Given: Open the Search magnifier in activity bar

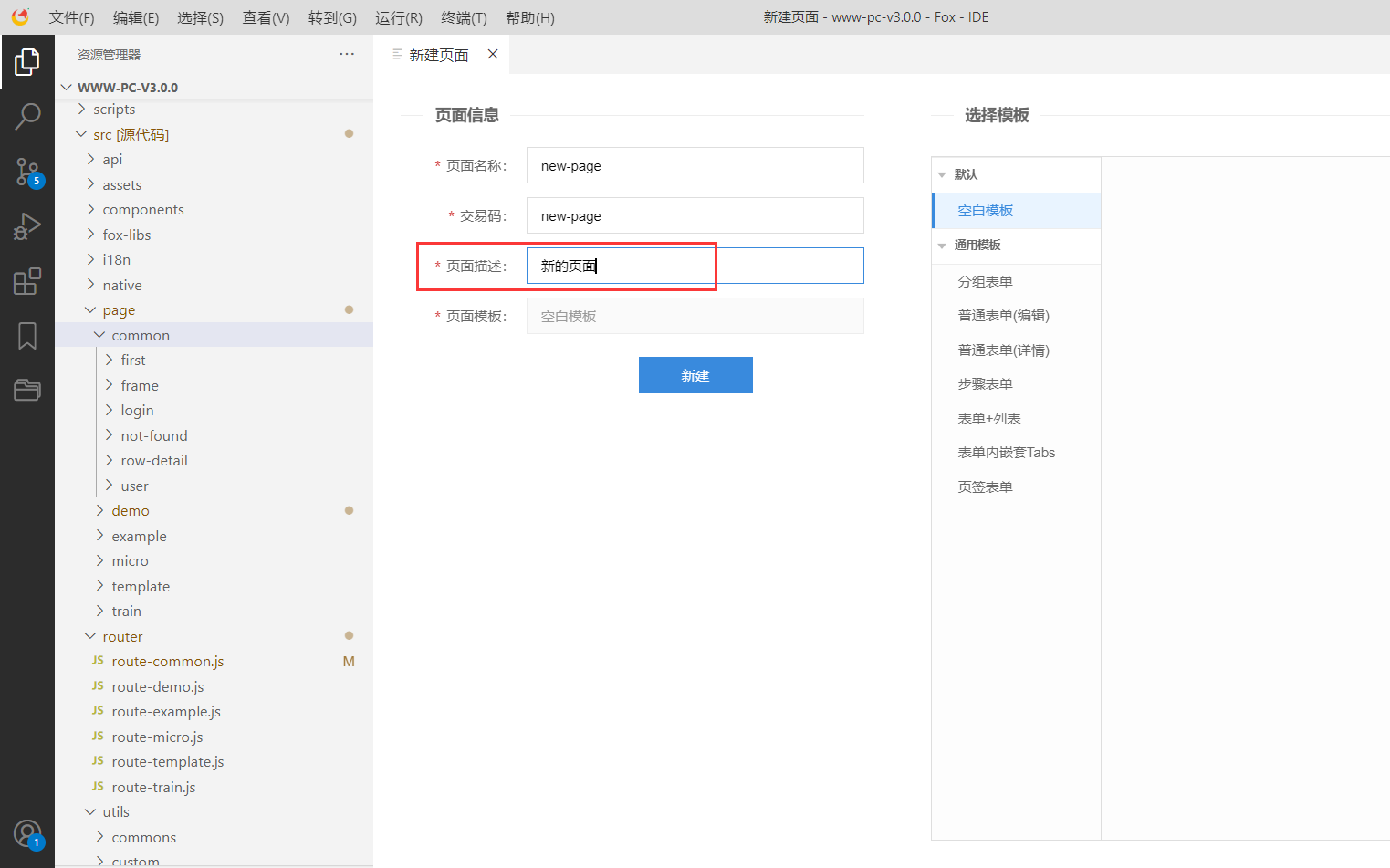Looking at the screenshot, I should (x=27, y=116).
